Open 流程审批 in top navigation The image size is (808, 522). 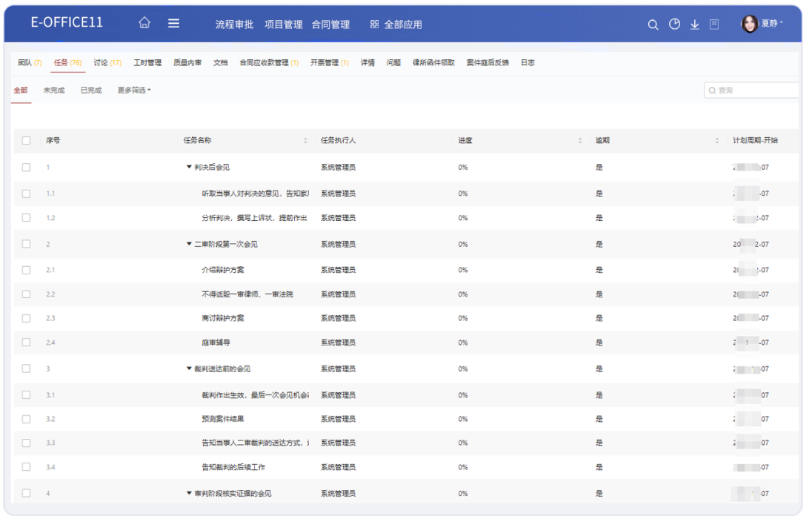click(x=234, y=24)
